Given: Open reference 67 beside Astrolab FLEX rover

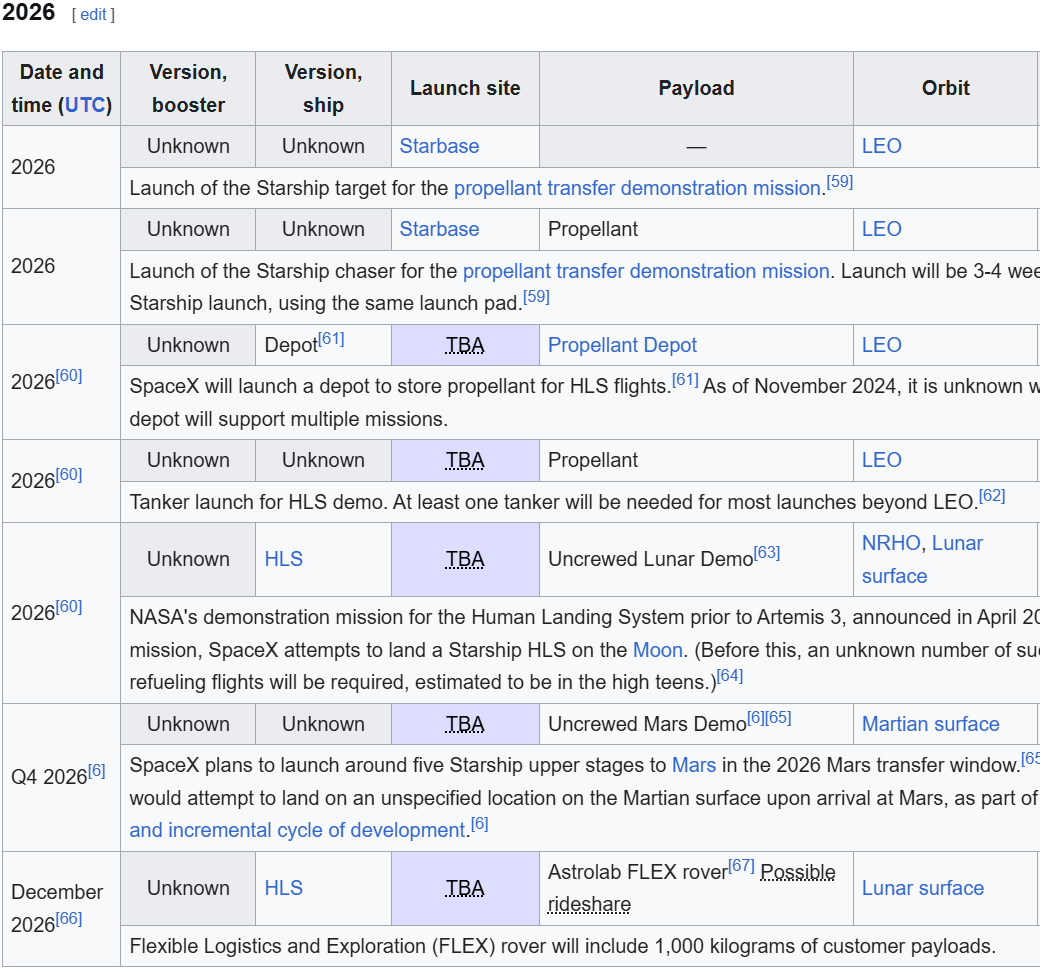Looking at the screenshot, I should [742, 866].
